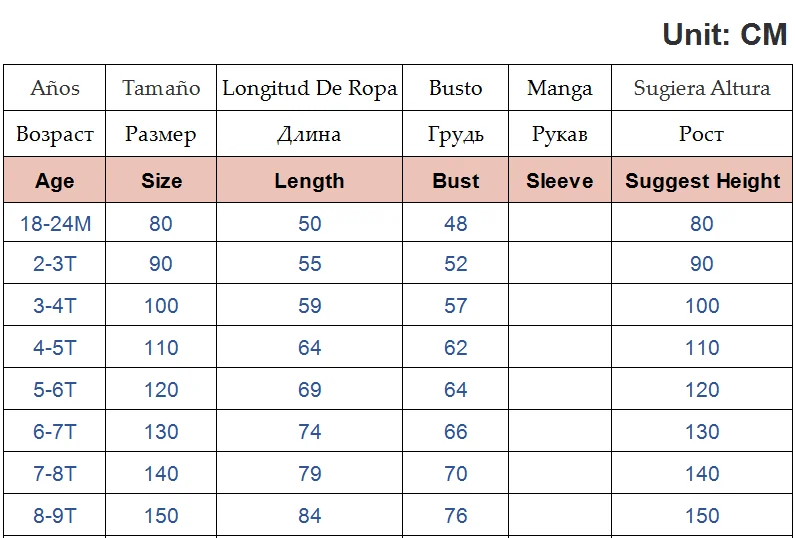
Task: Select Bust value 70 in 7-8T row
Action: coord(456,474)
